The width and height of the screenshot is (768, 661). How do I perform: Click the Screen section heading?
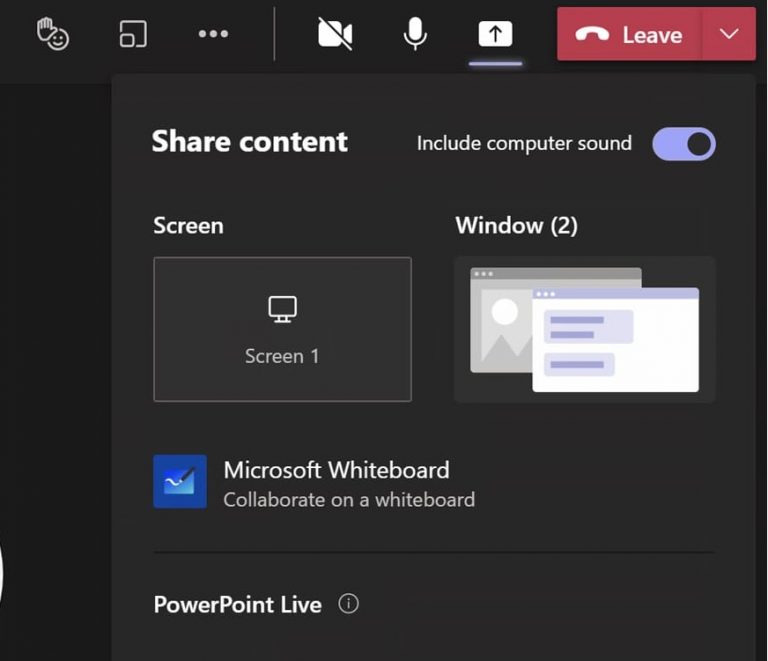coord(189,226)
